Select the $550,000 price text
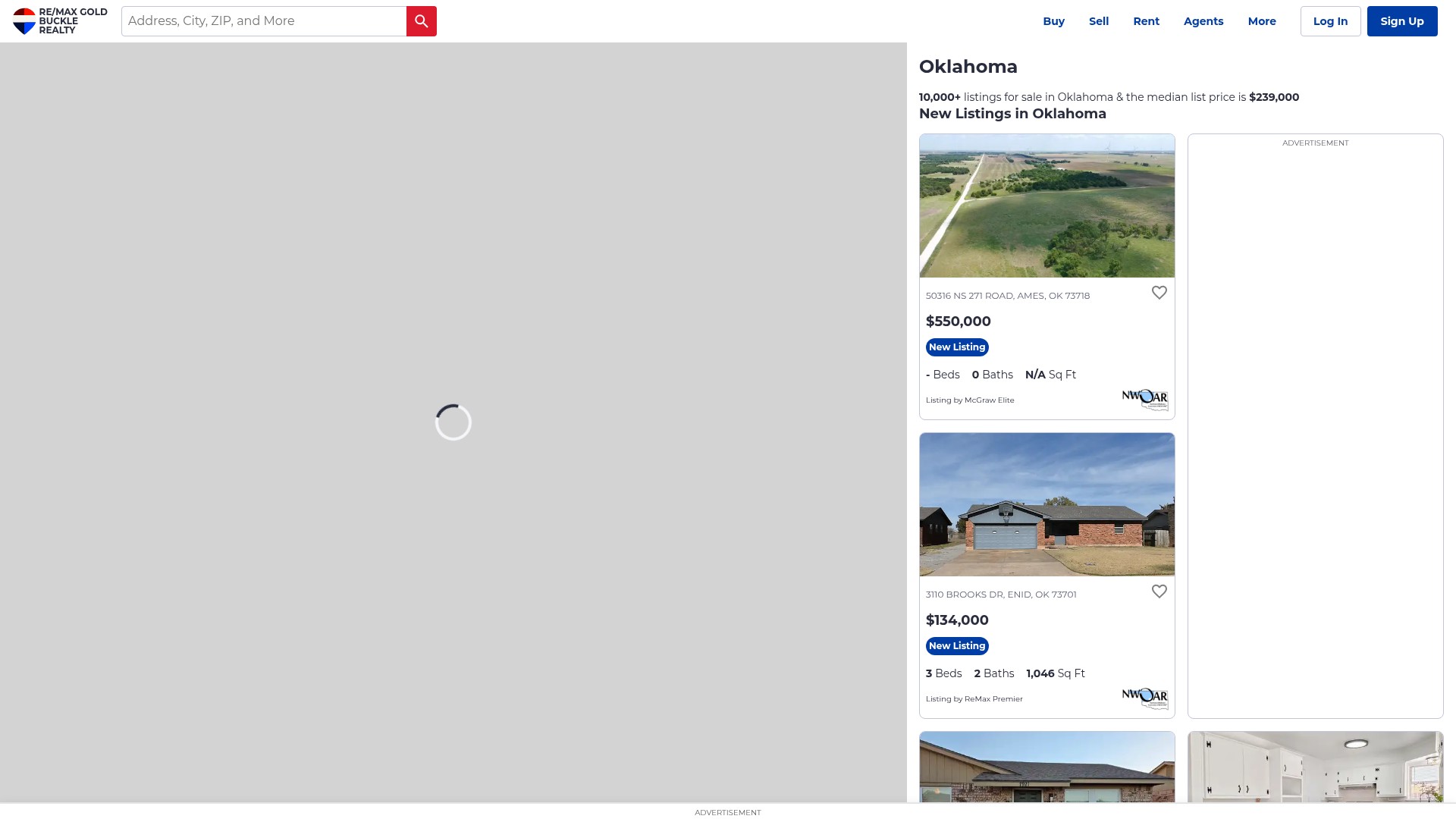1456x819 pixels. 959,322
